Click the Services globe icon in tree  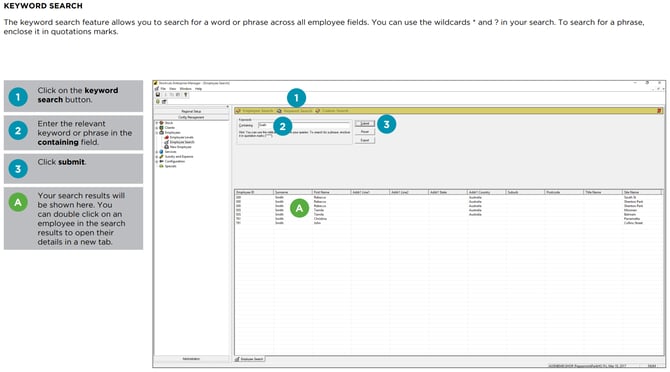pyautogui.click(x=162, y=152)
